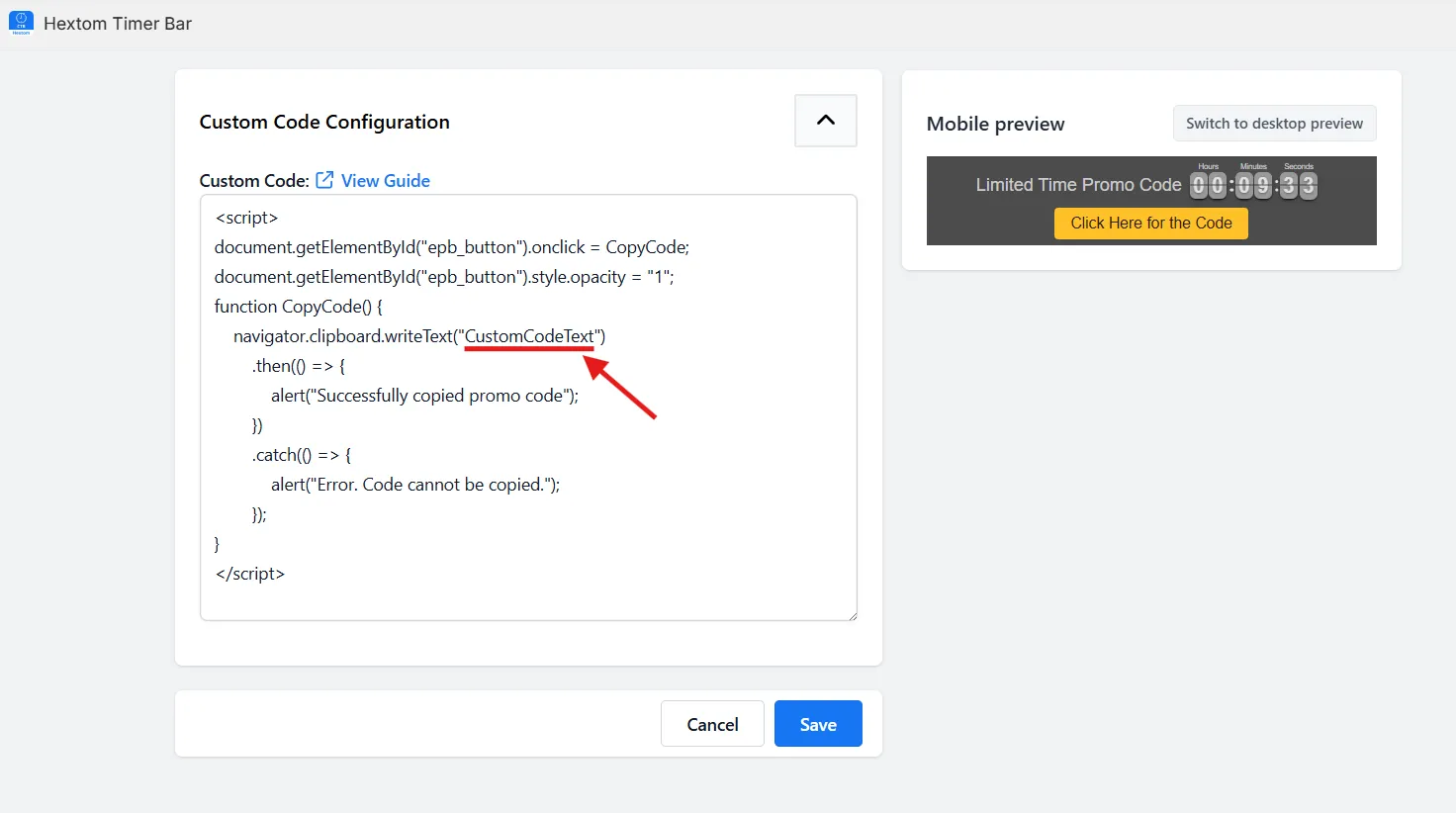This screenshot has height=813, width=1456.
Task: Click the text area resize handle
Action: (x=851, y=614)
